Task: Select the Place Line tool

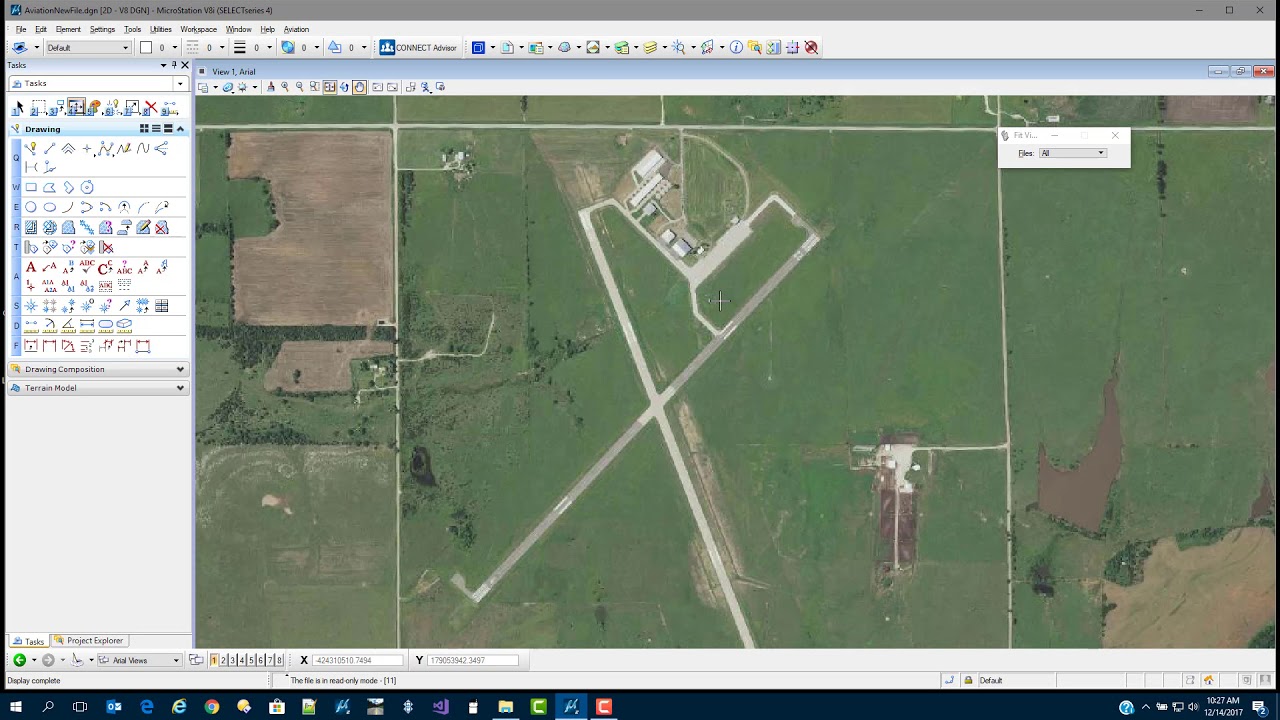Action: [x=49, y=148]
